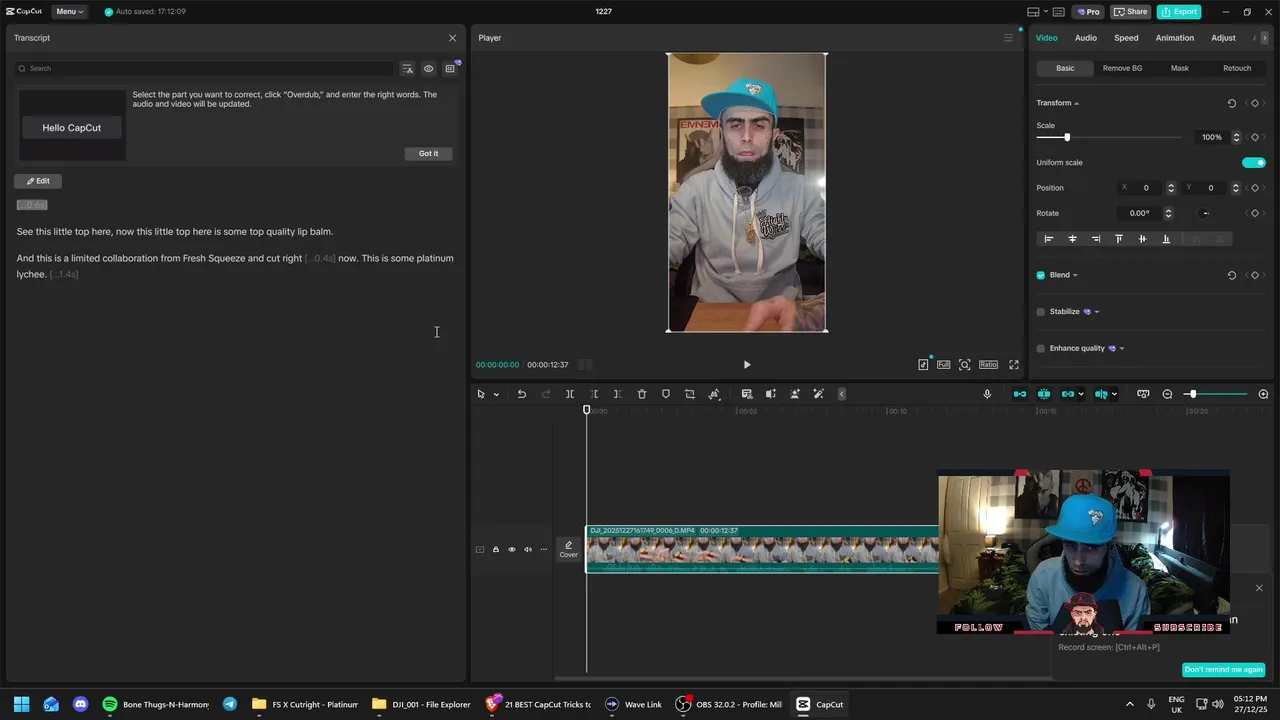Click the Share button
The image size is (1280, 720).
pos(1131,12)
